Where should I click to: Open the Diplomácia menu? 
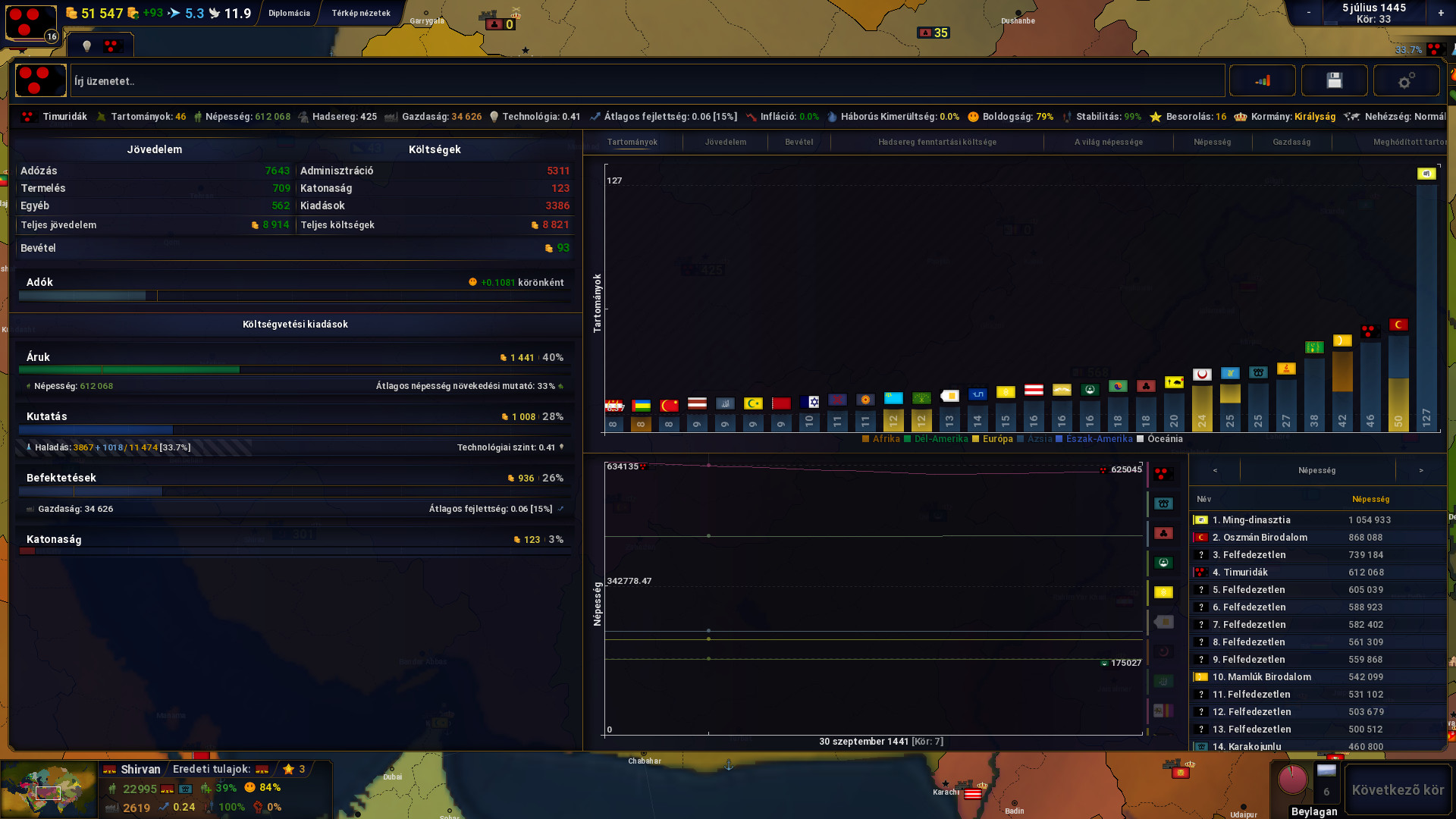[289, 13]
